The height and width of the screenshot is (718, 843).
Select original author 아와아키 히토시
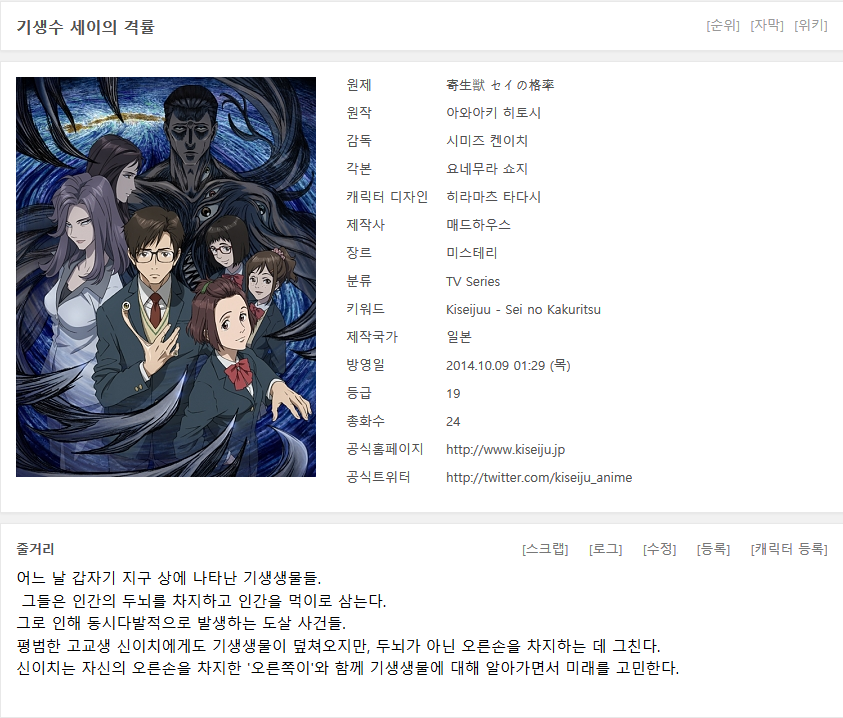(x=493, y=113)
